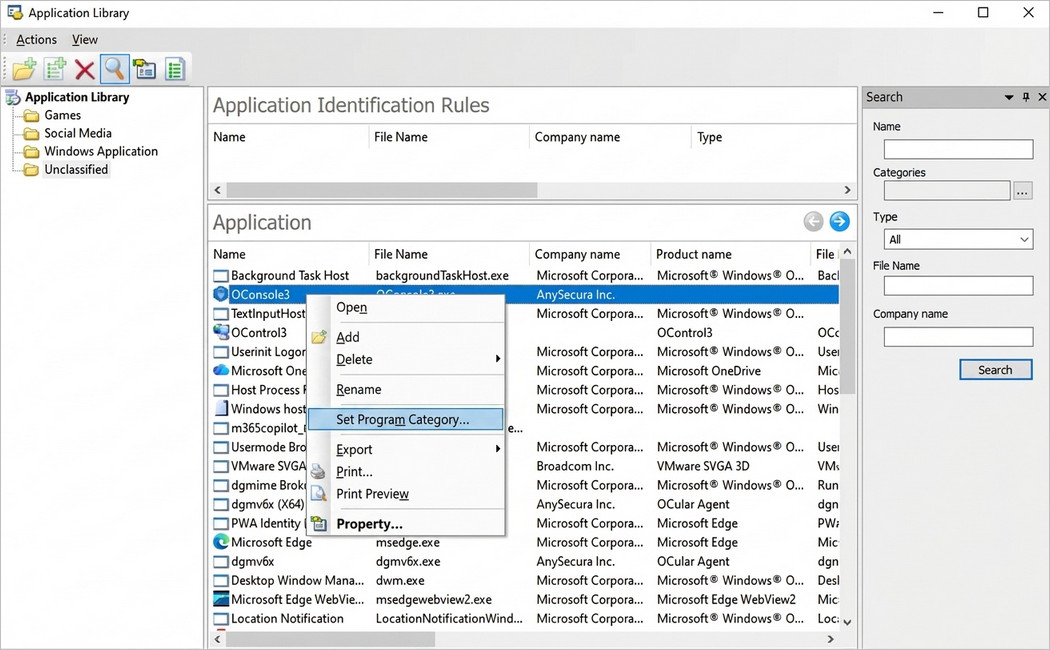
Task: Click the new folder toolbar icon
Action: point(24,69)
